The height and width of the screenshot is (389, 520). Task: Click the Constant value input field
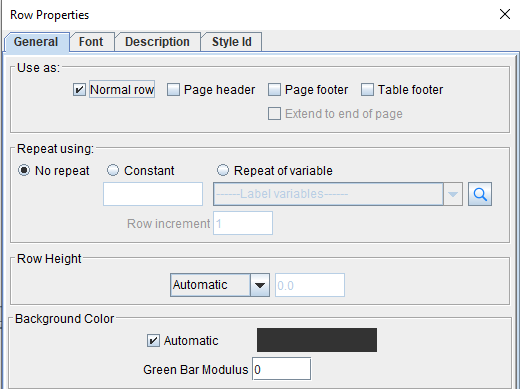pyautogui.click(x=153, y=194)
